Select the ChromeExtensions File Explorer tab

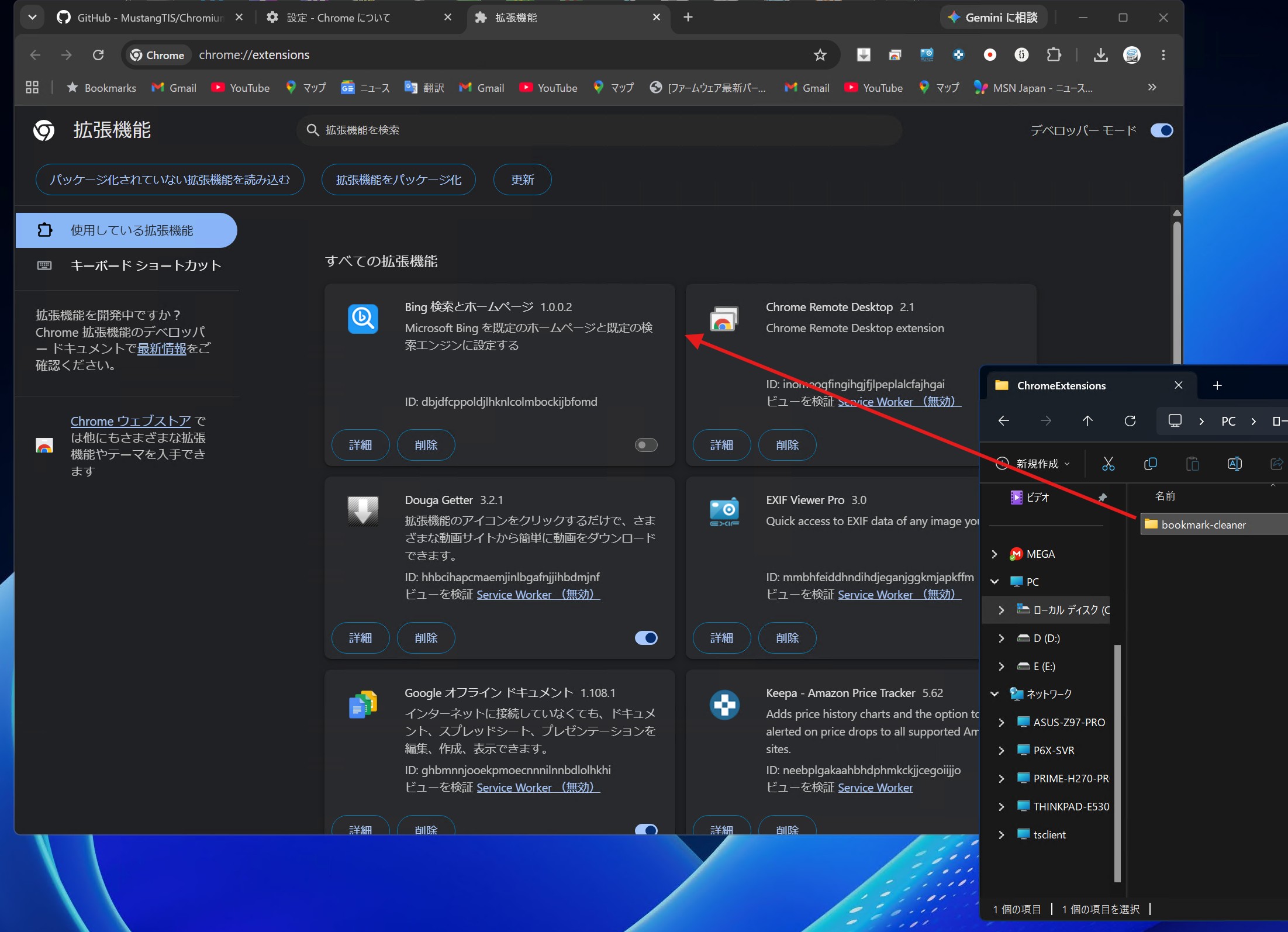click(1091, 385)
